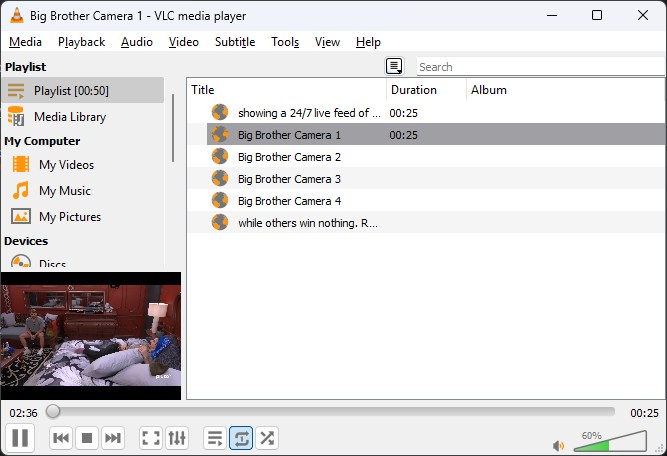
Task: Adjust the volume slider at 60%
Action: click(610, 442)
